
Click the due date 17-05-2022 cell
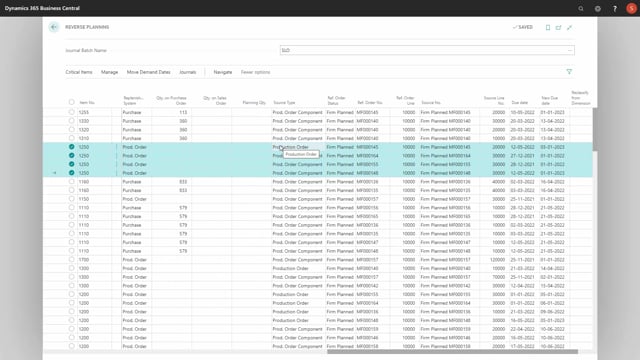(522, 347)
